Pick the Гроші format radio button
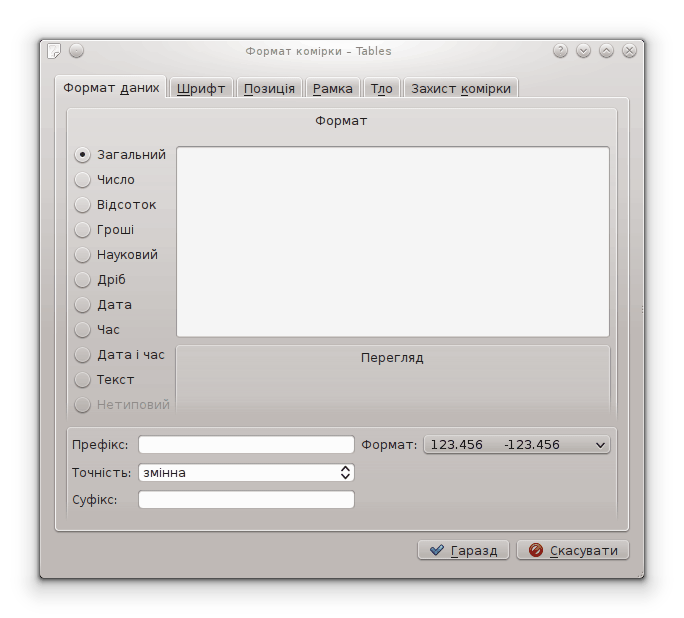Viewport: 684px width, 618px height. click(83, 230)
